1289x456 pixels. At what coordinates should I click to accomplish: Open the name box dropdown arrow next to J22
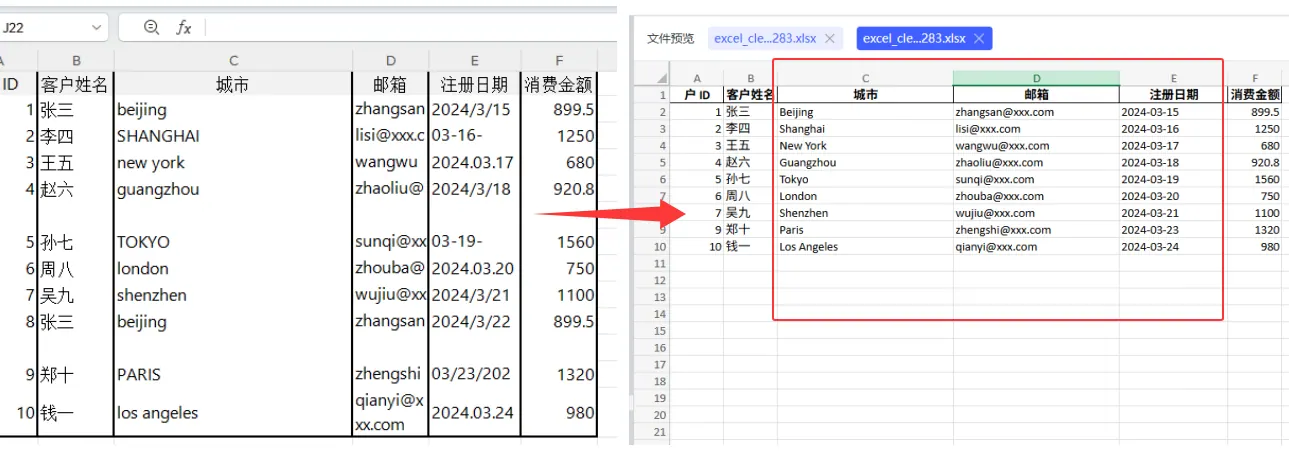point(96,28)
